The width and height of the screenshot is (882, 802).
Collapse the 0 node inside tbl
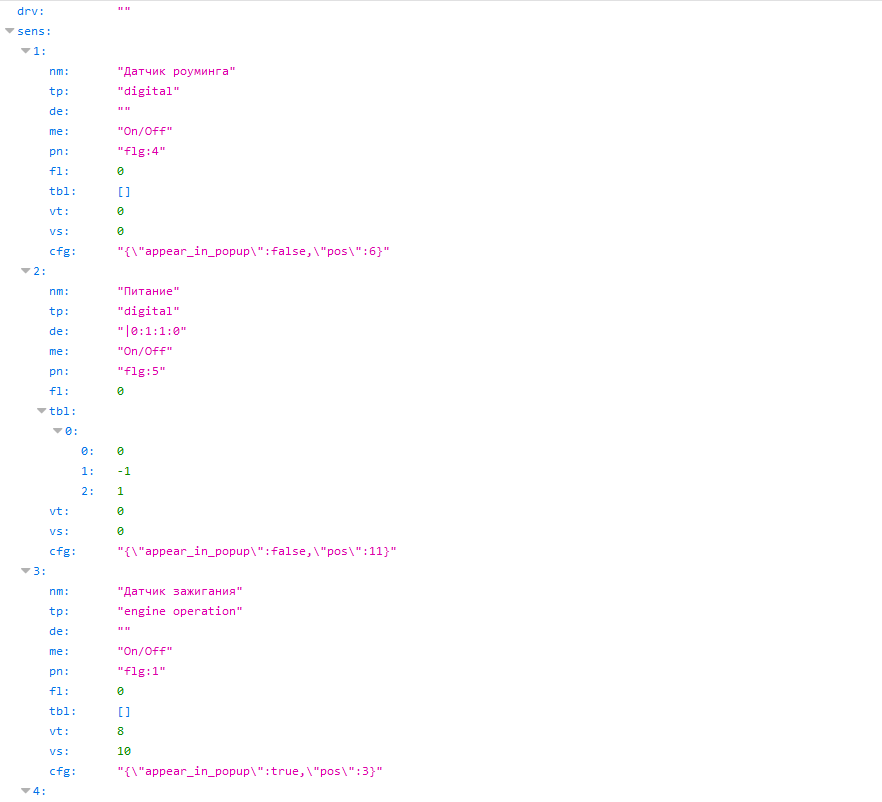click(58, 431)
